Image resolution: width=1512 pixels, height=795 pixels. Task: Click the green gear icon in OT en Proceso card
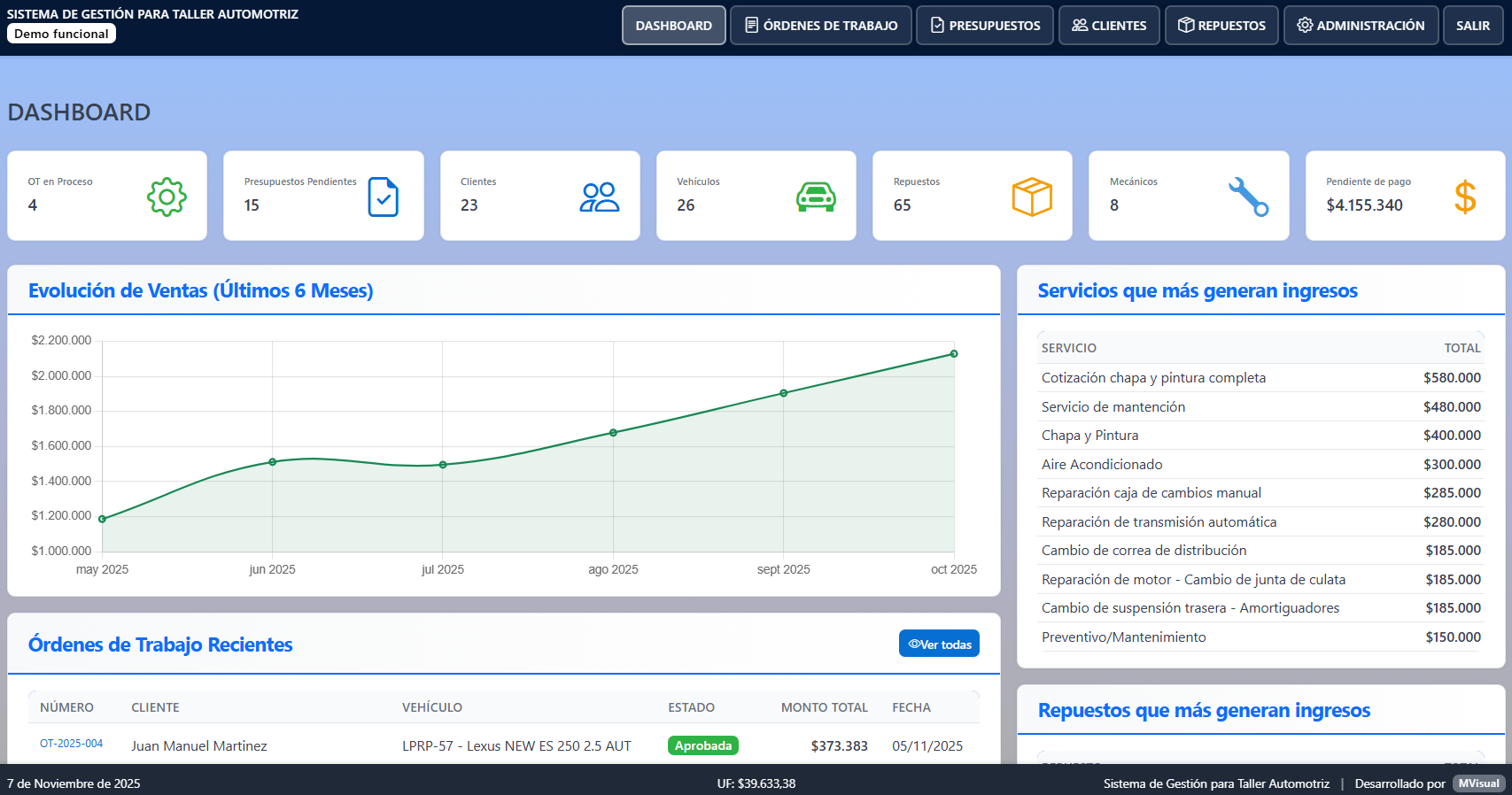[167, 197]
